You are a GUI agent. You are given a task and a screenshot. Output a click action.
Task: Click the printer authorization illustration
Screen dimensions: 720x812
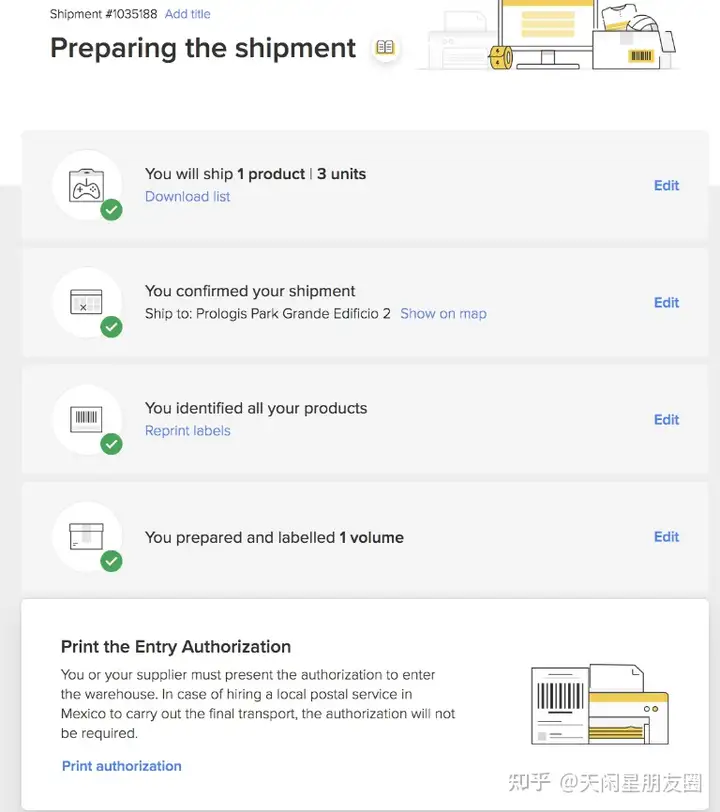coord(600,704)
